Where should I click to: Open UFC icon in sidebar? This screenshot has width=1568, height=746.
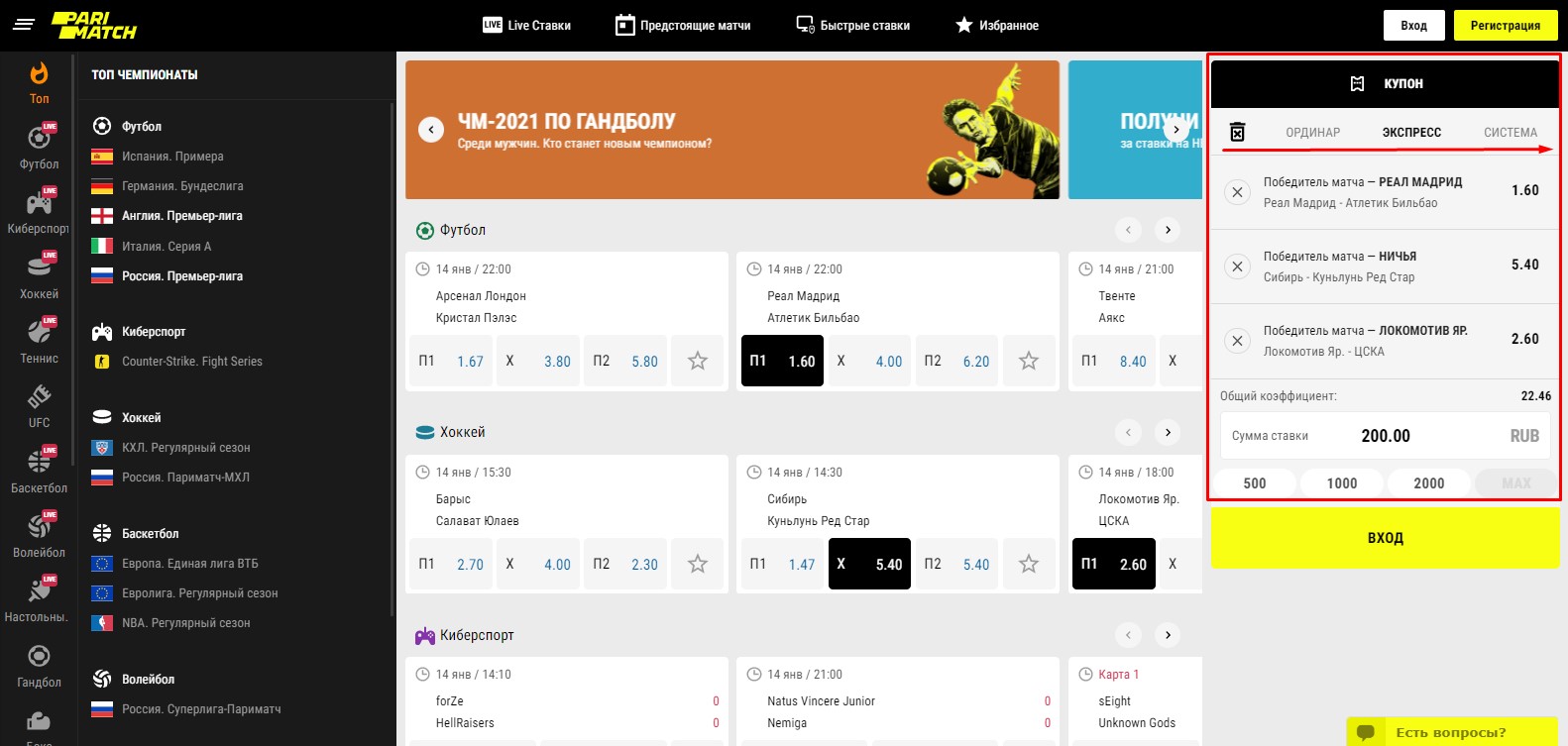tap(39, 406)
